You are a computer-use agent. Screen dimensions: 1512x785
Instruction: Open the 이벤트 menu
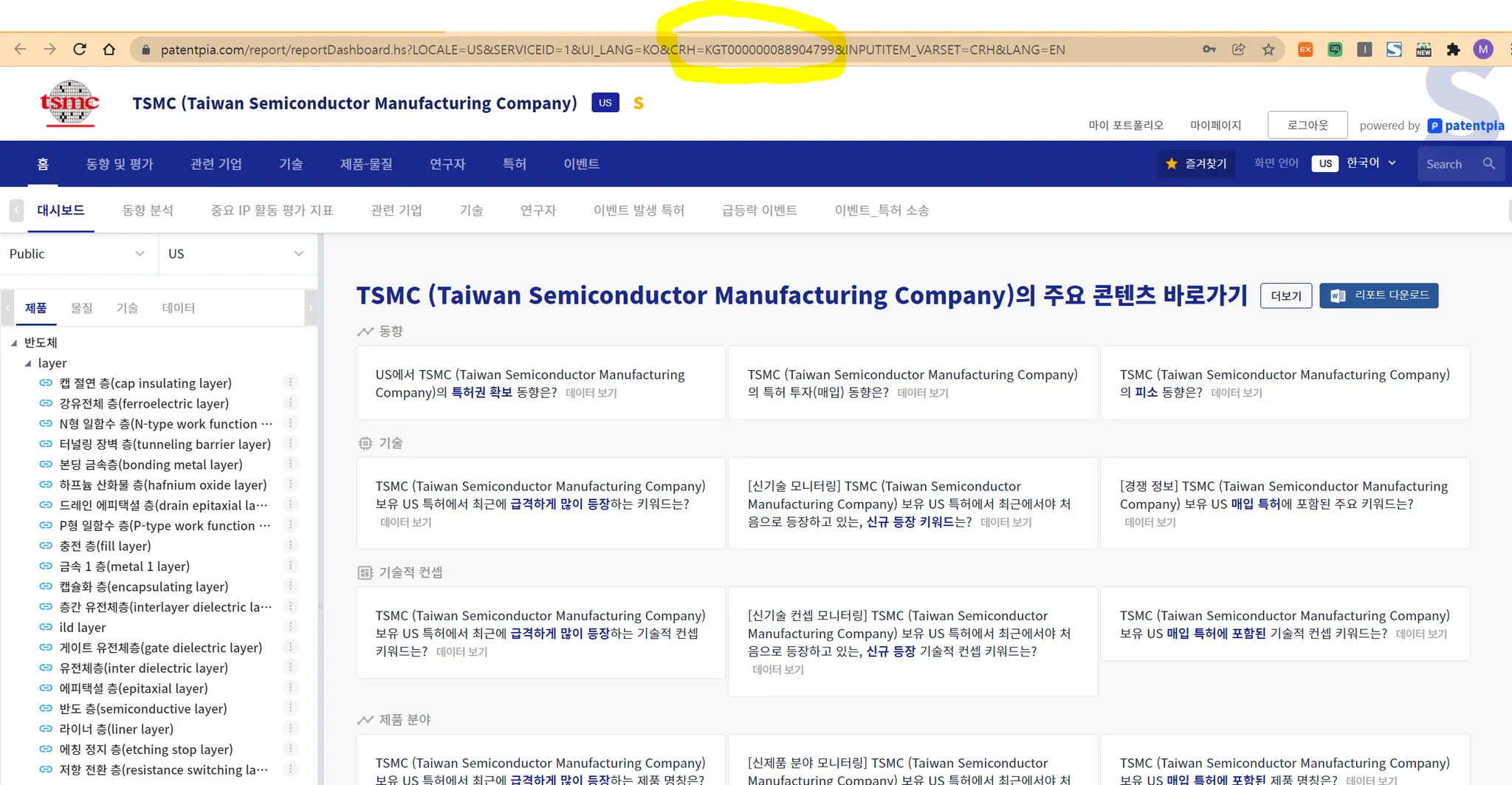tap(582, 164)
